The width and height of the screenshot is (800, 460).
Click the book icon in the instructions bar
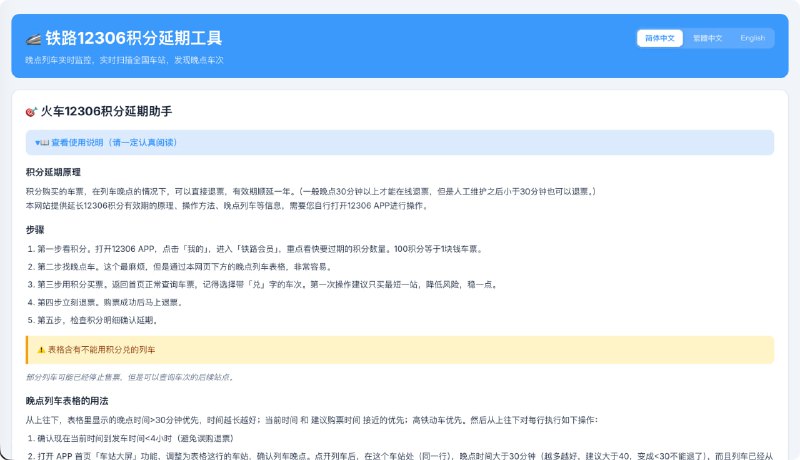45,143
